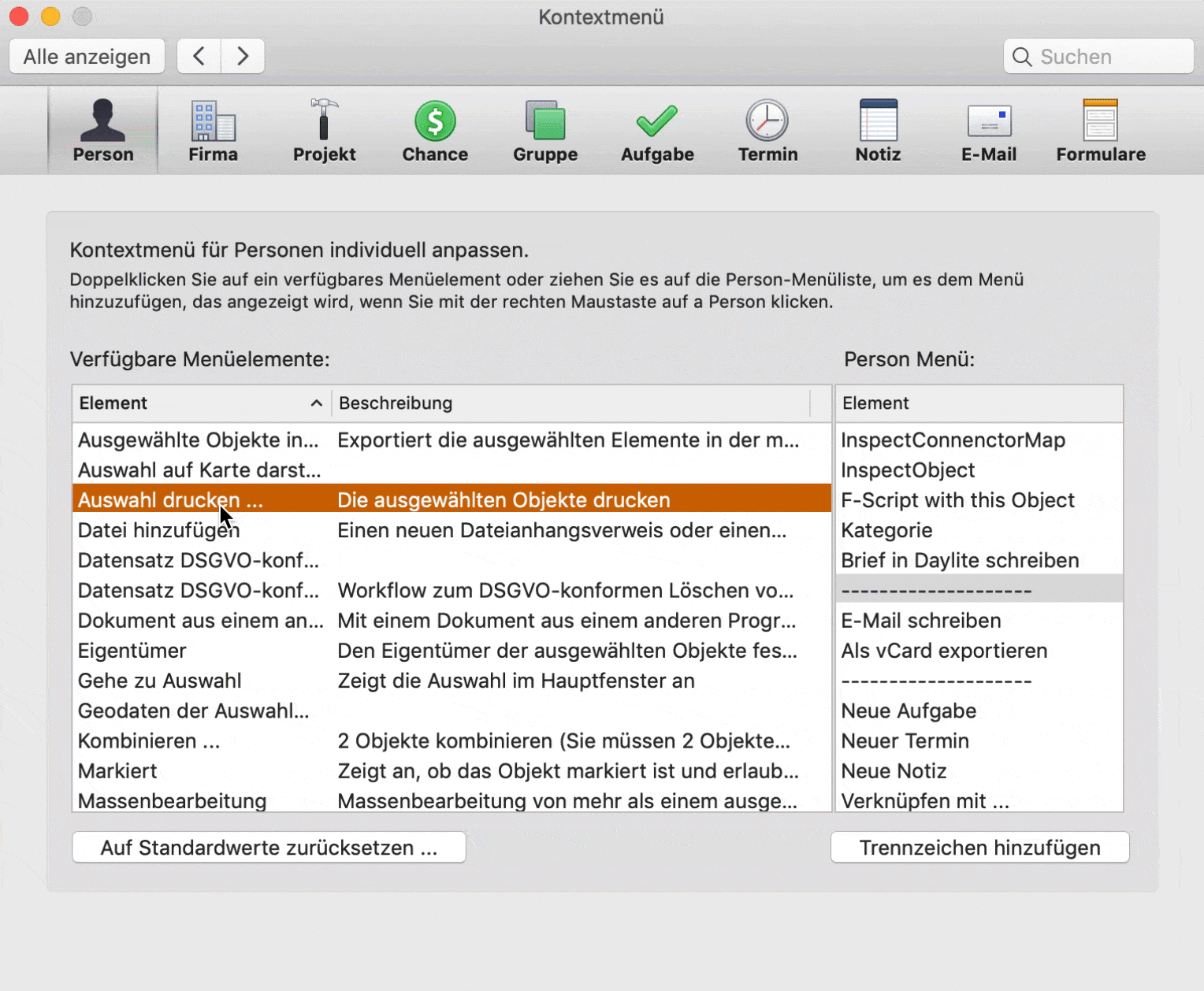
Task: Select the Person silhouette icon
Action: click(x=103, y=120)
